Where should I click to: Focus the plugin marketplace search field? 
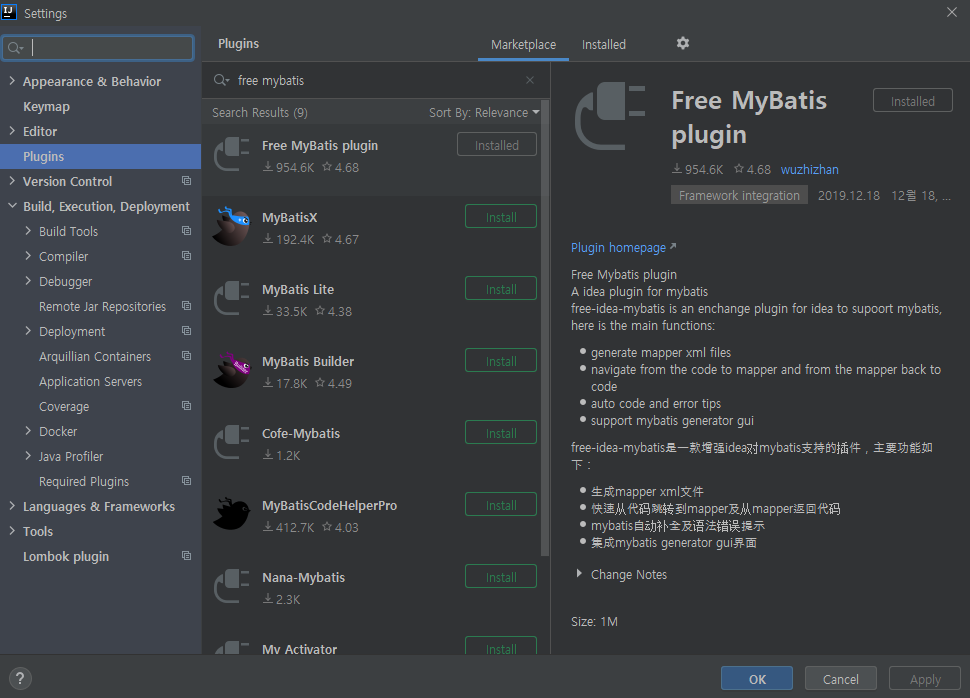coord(376,80)
